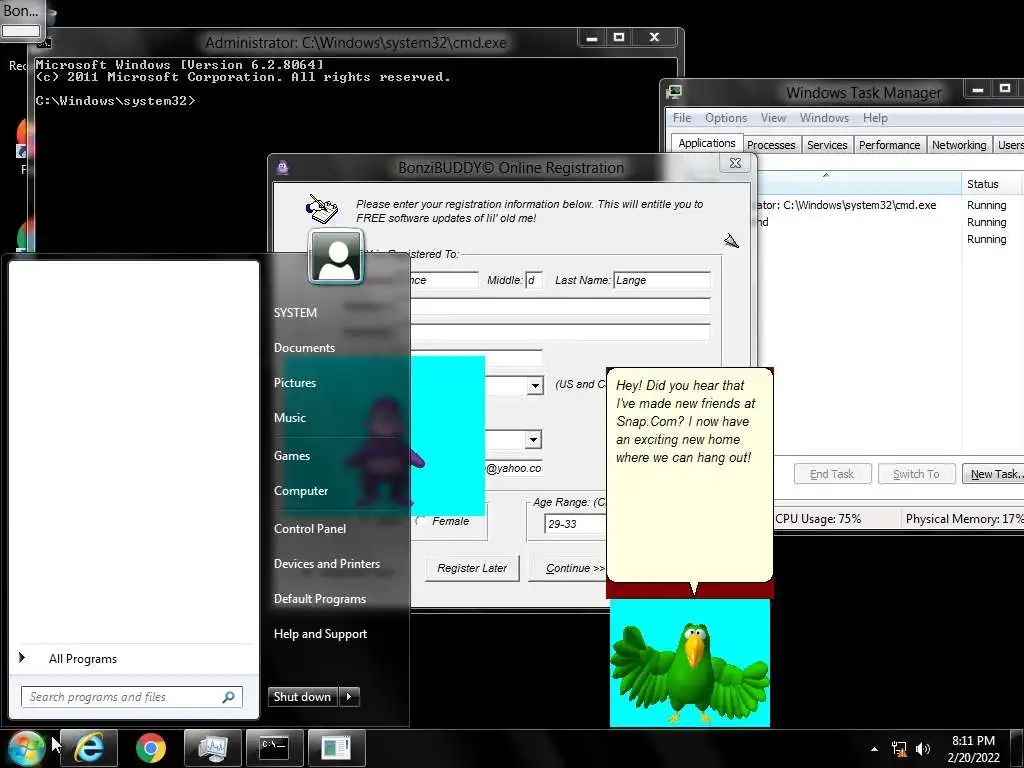Screen dimensions: 1024x768
Task: Open Pictures from Start menu
Action: point(295,383)
